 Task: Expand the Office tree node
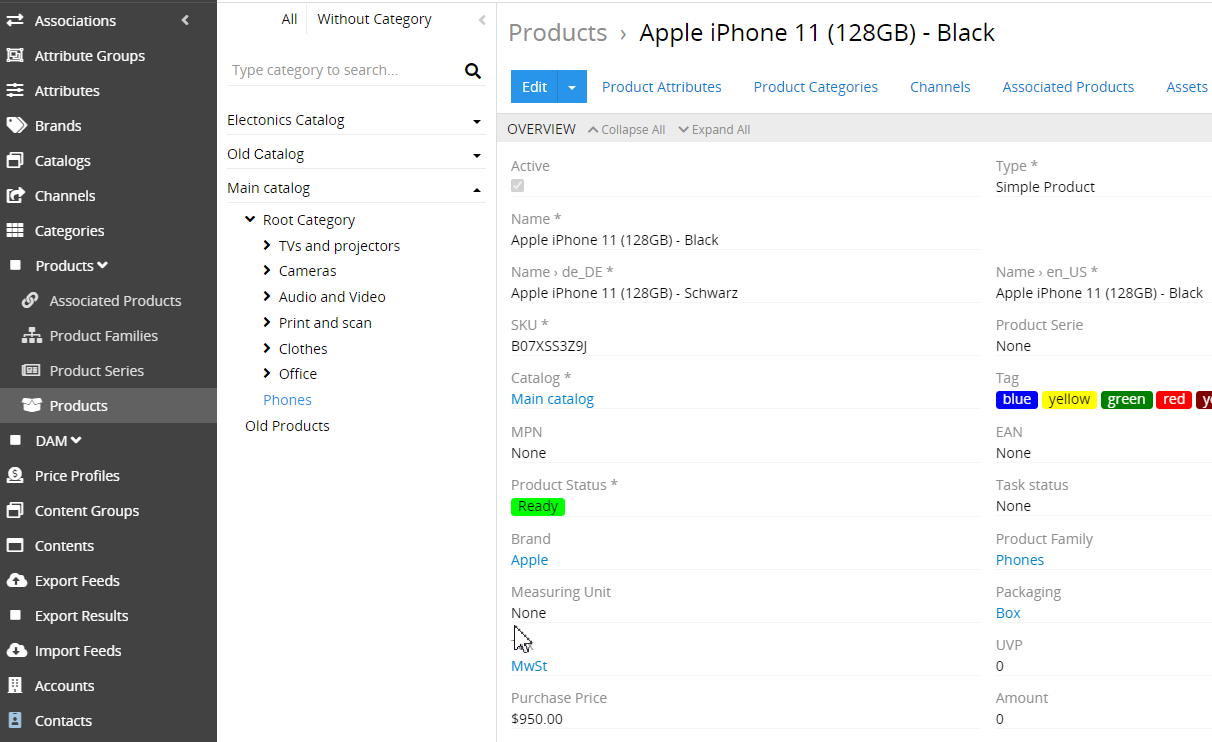267,373
